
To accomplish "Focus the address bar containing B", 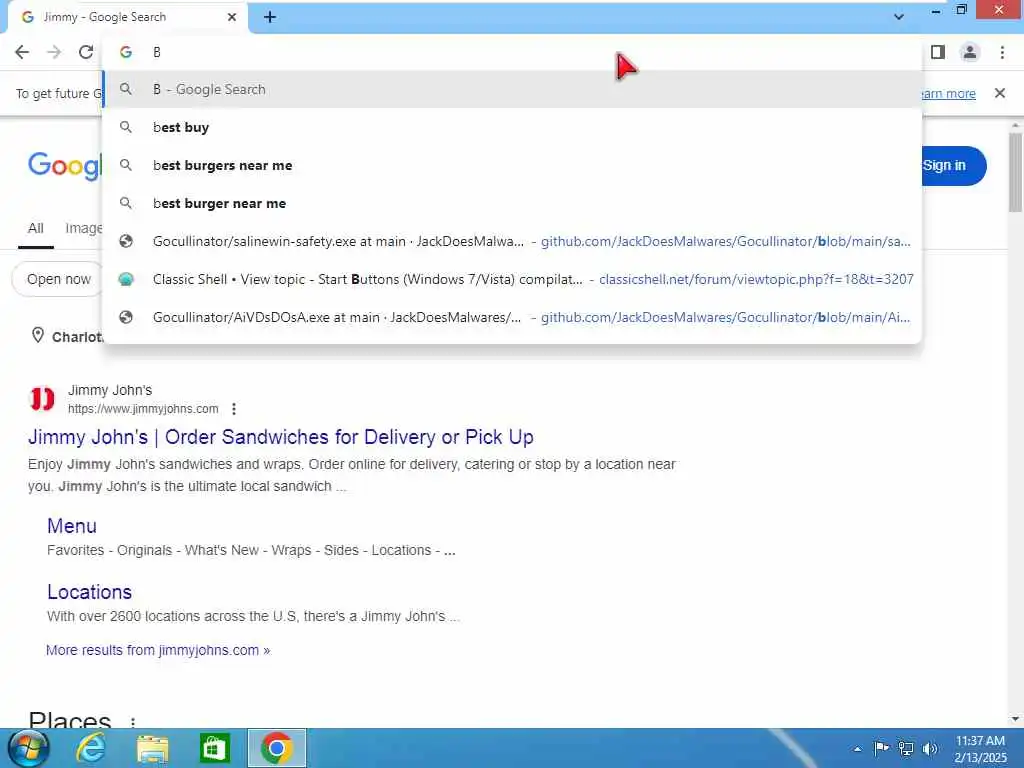I will [x=513, y=52].
